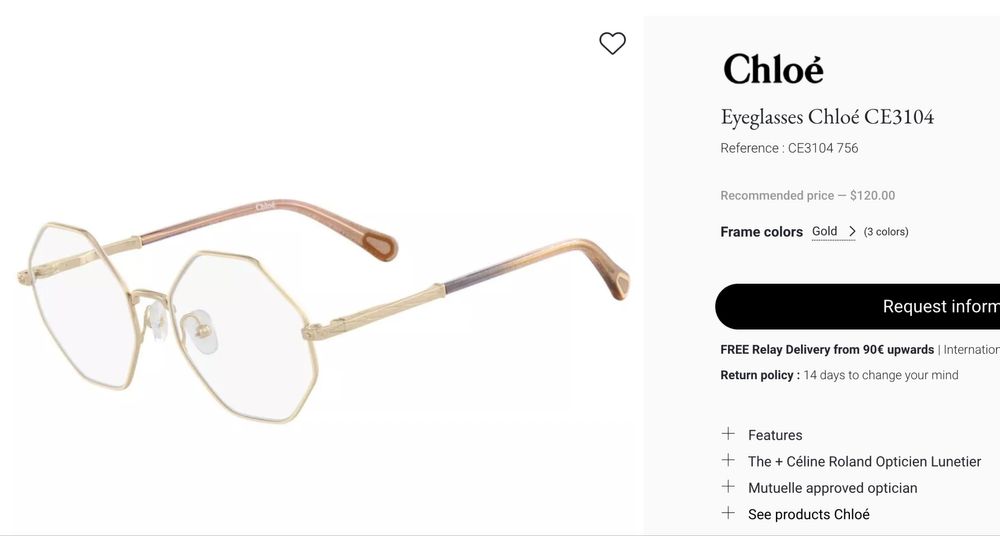Expand The + Céline Roland Opticien Lunetier section
This screenshot has width=1000, height=536.
coord(864,461)
